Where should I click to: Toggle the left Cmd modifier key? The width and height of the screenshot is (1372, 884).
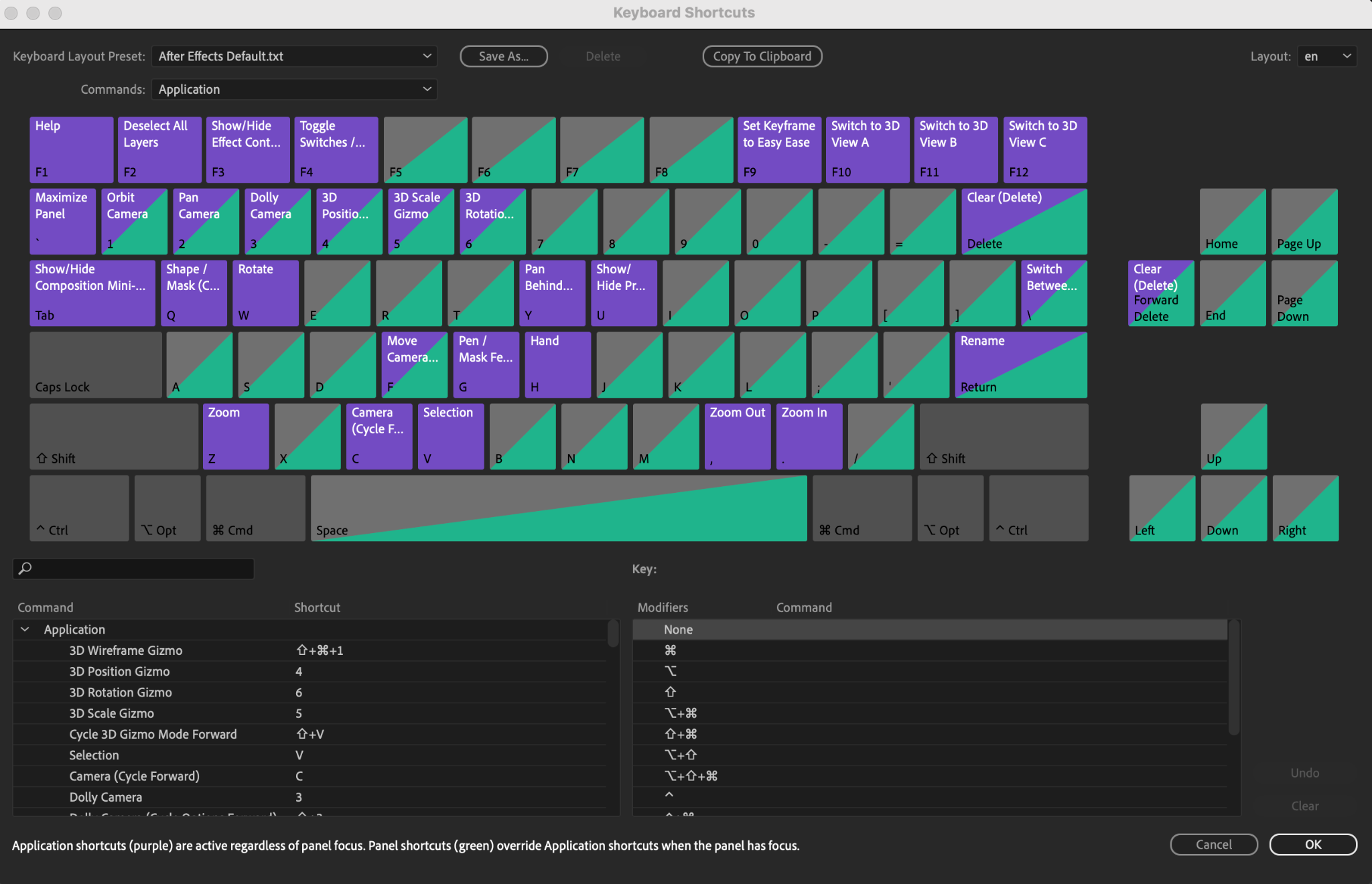tap(255, 508)
